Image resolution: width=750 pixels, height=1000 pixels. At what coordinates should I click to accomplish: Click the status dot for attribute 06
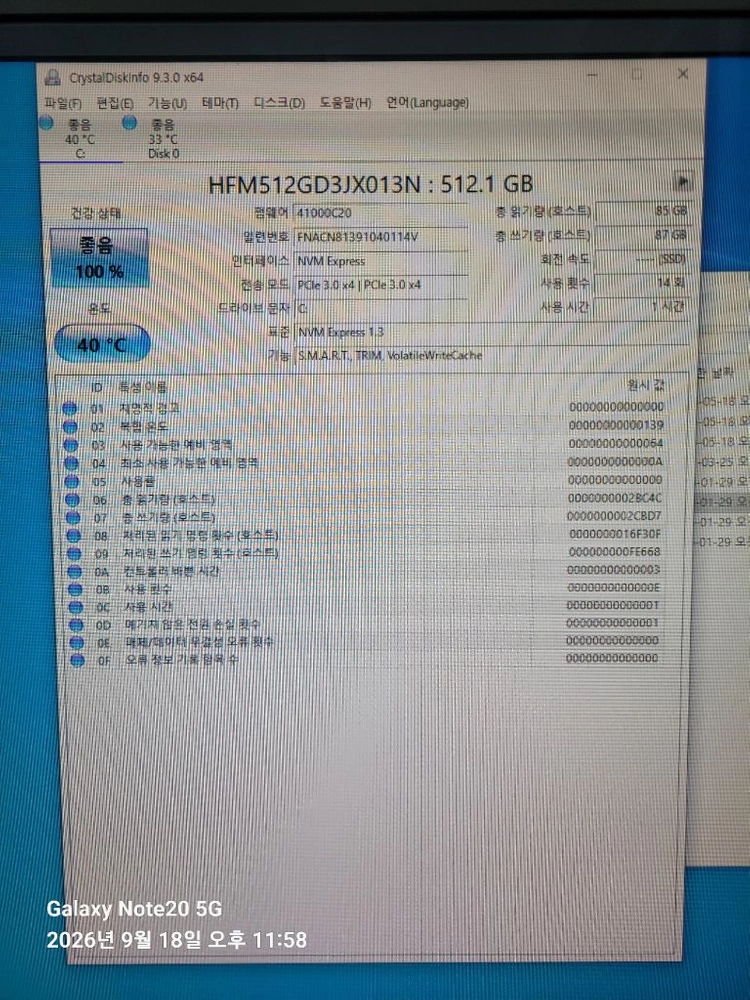tap(73, 499)
